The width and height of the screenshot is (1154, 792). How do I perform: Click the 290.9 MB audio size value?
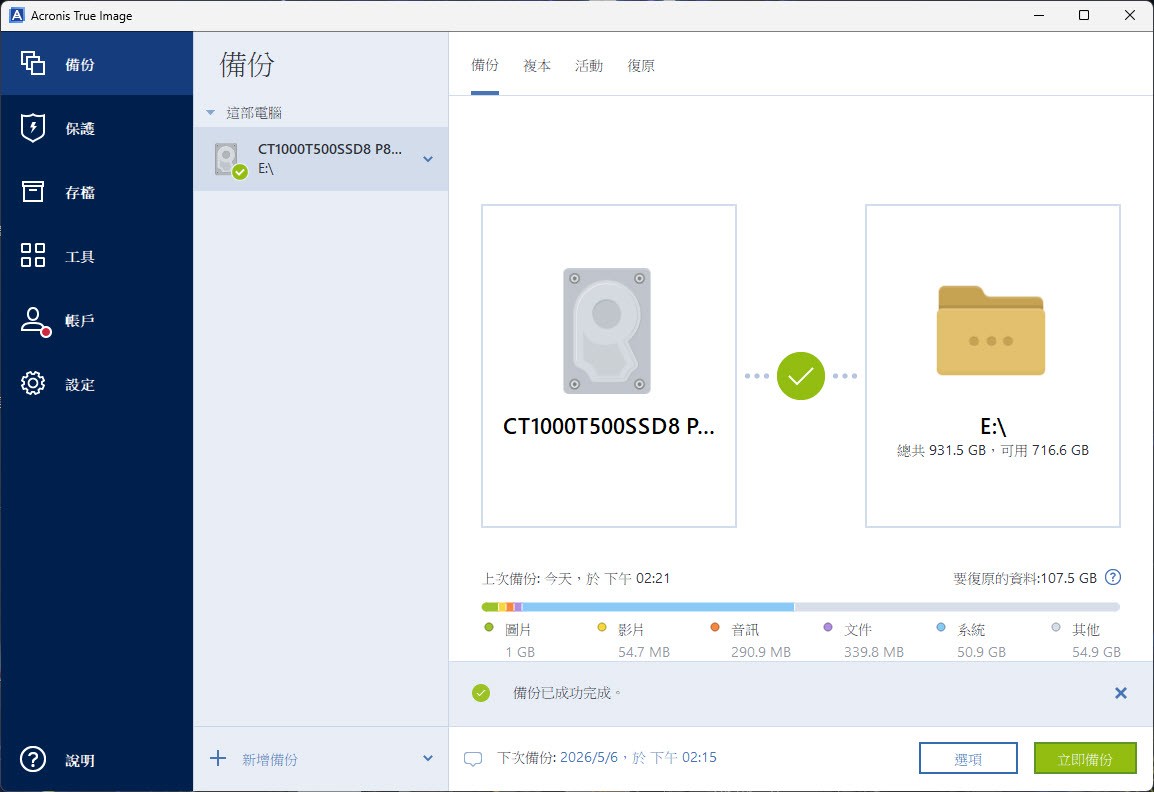point(761,652)
